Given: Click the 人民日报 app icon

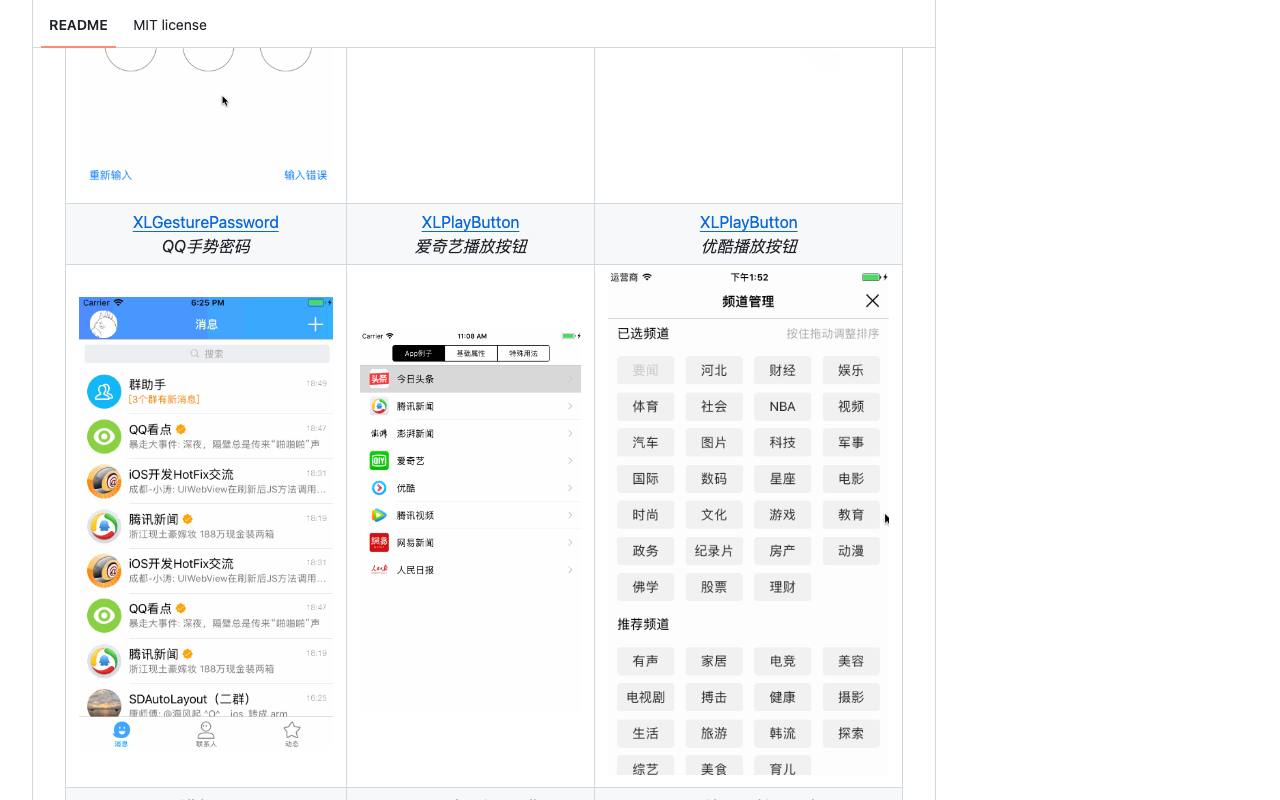Looking at the screenshot, I should pyautogui.click(x=379, y=570).
